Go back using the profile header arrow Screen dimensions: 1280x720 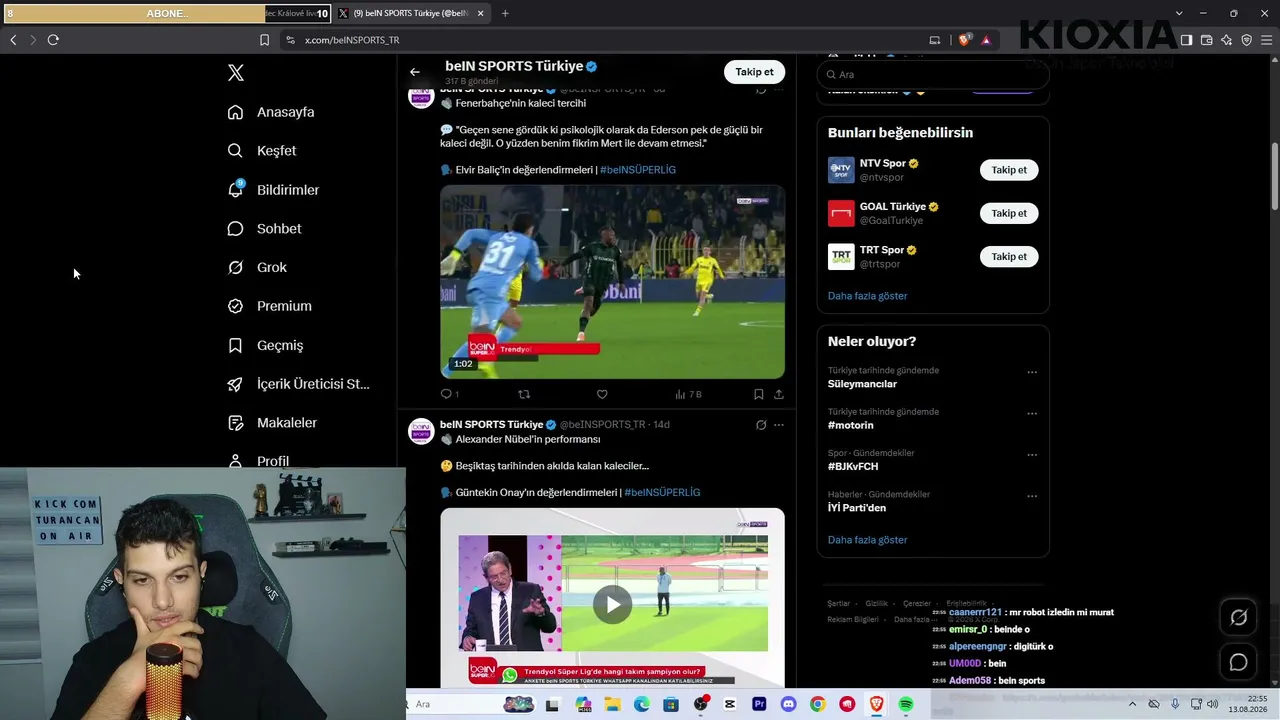415,72
